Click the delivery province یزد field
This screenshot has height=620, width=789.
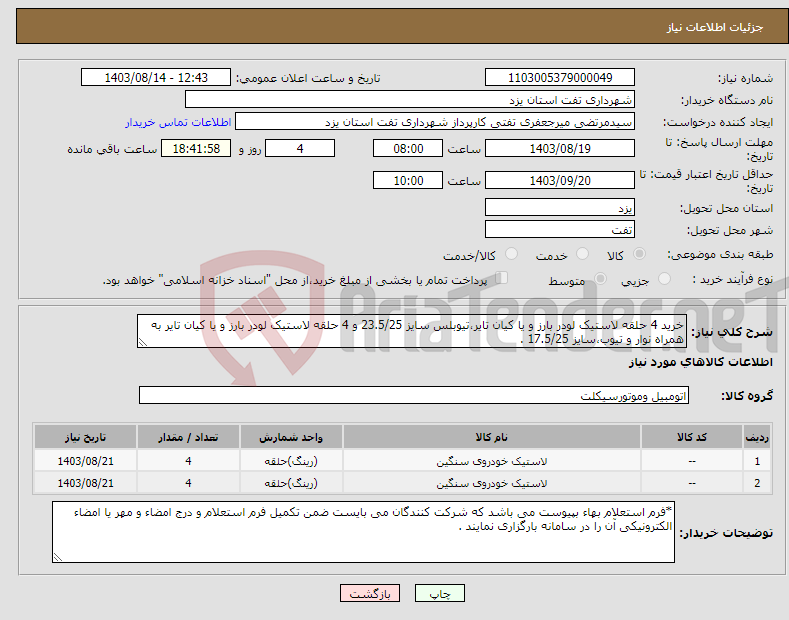point(560,207)
